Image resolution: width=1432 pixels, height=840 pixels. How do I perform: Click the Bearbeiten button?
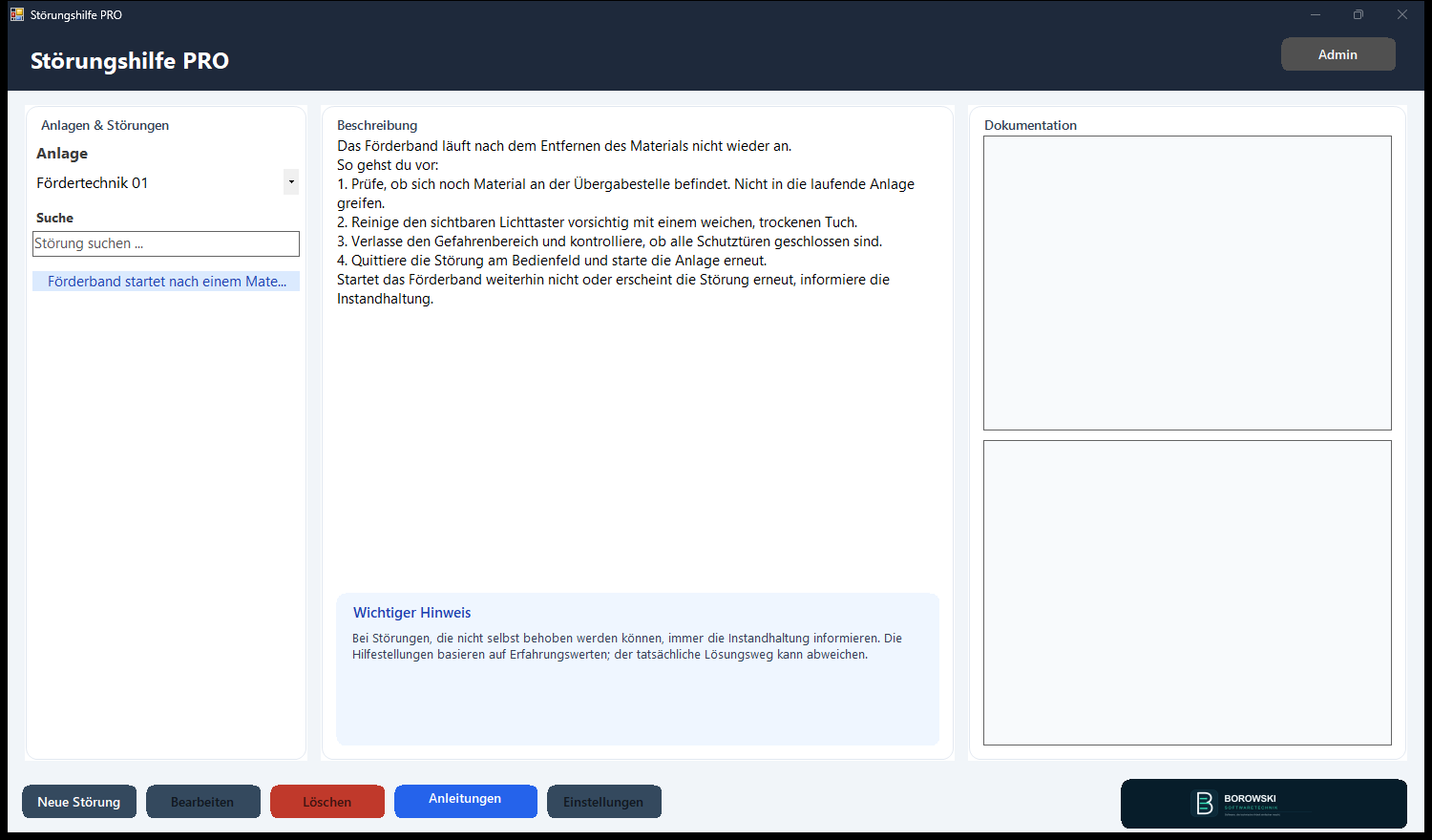203,802
